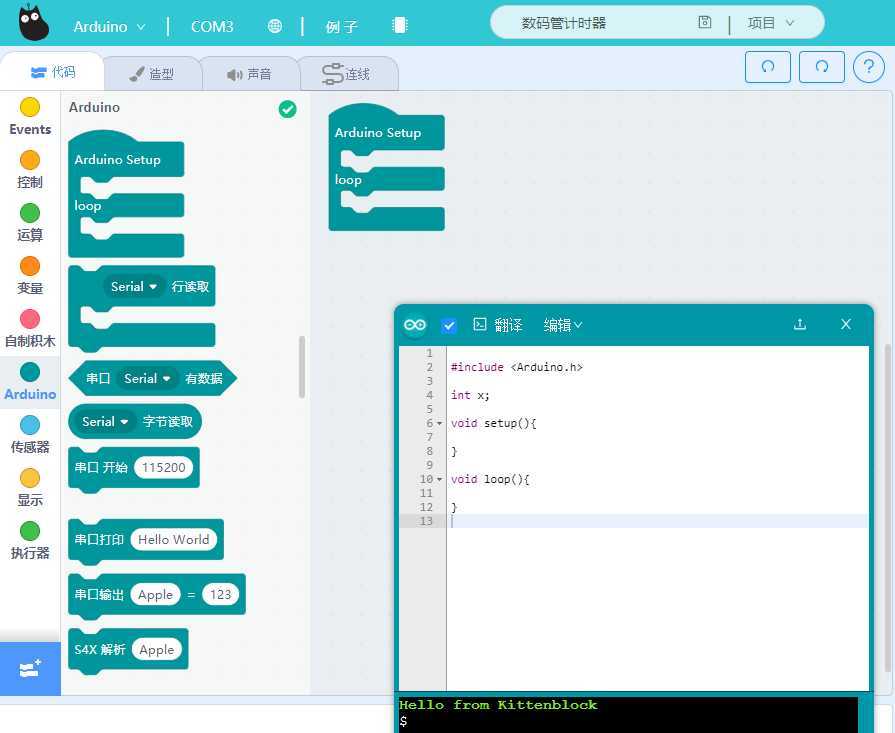Switch to the 造型 tab
The width and height of the screenshot is (895, 733).
152,74
